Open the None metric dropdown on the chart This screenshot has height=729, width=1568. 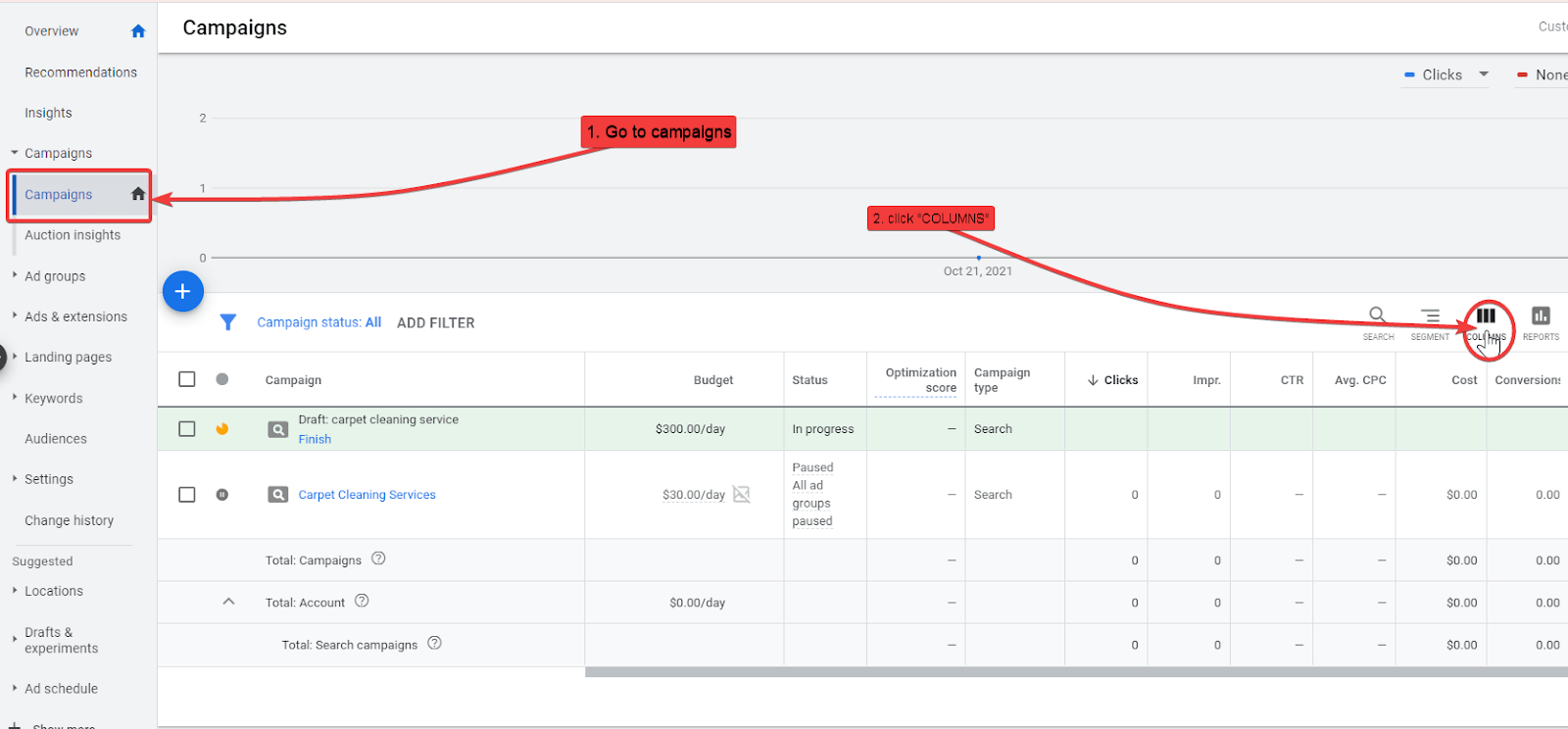click(1542, 74)
